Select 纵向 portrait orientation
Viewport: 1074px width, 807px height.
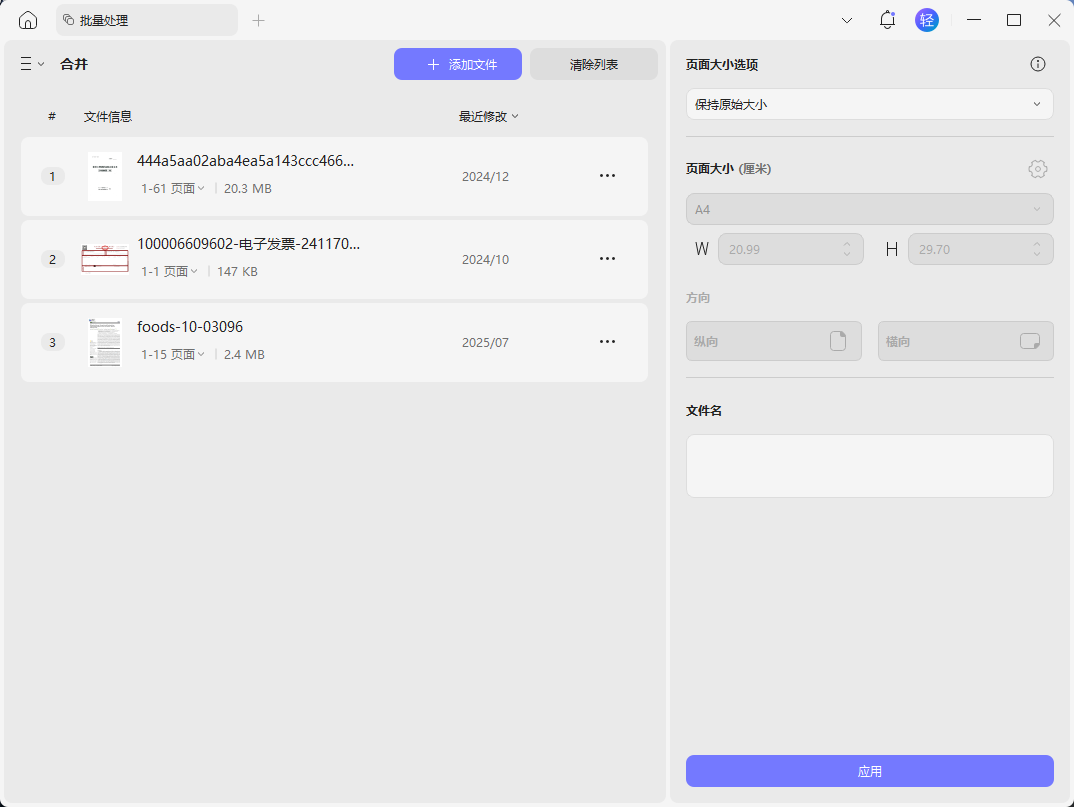click(773, 341)
